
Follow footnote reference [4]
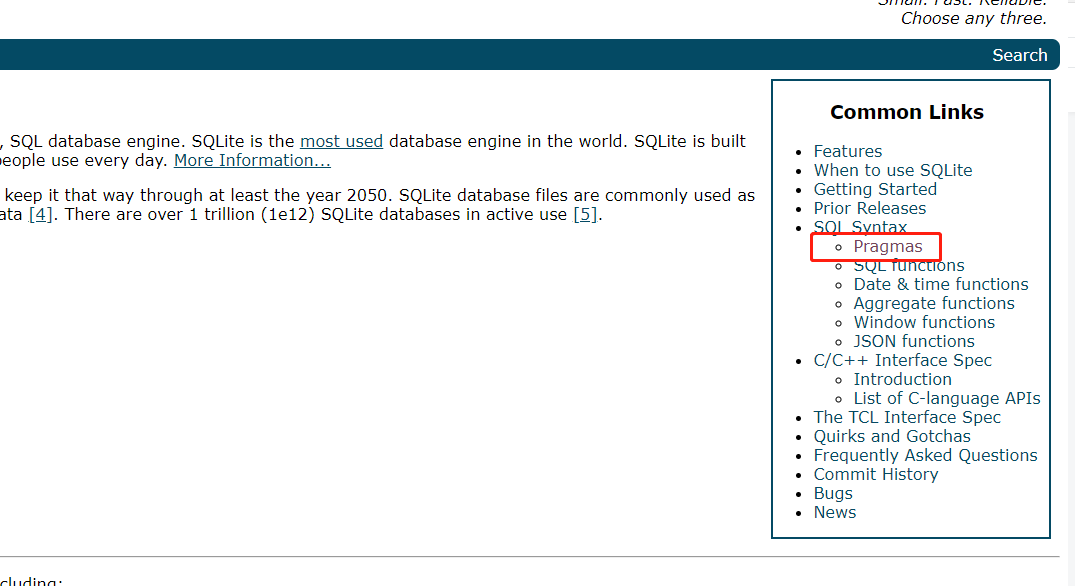point(40,215)
